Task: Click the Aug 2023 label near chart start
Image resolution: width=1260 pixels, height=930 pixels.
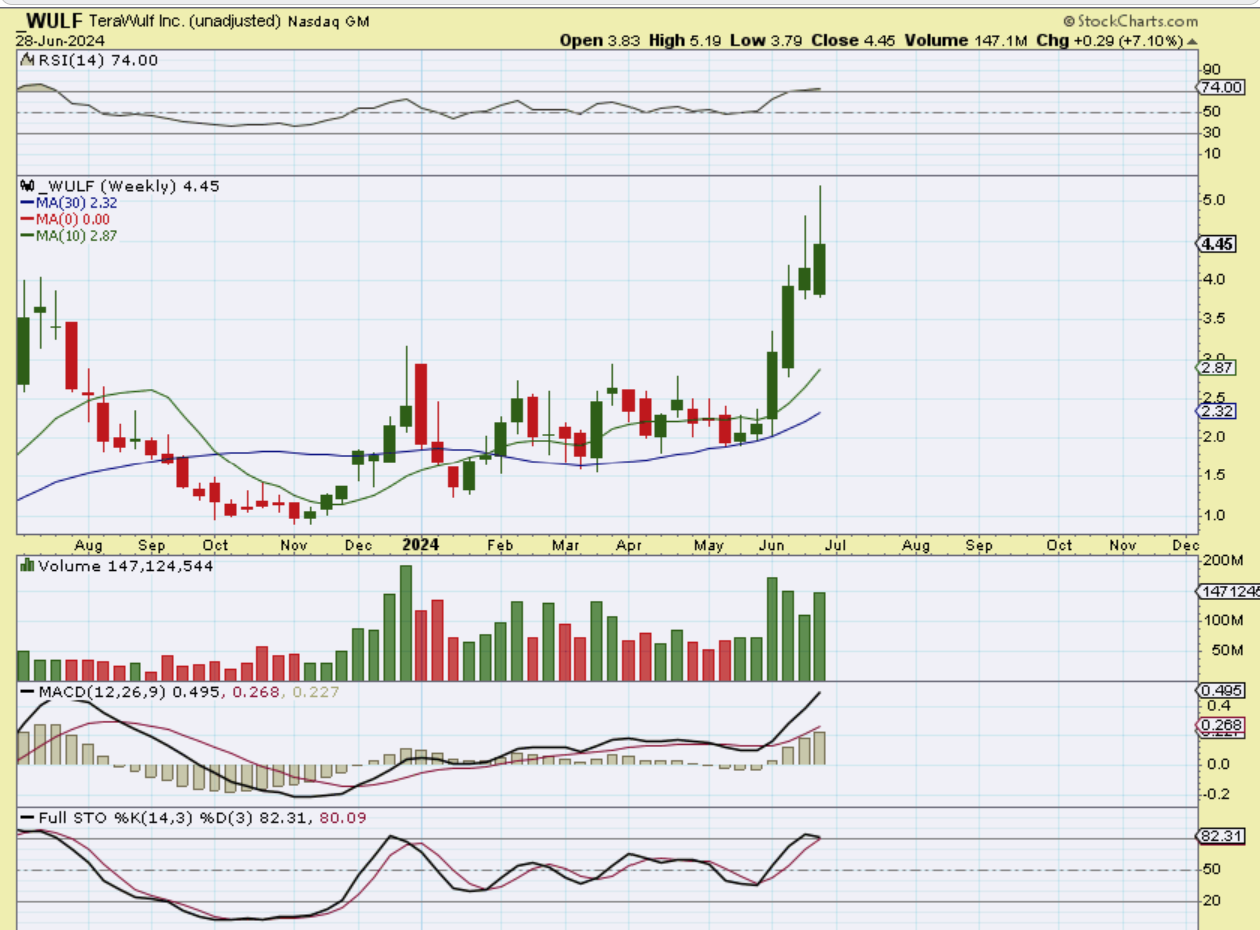Action: pos(89,546)
